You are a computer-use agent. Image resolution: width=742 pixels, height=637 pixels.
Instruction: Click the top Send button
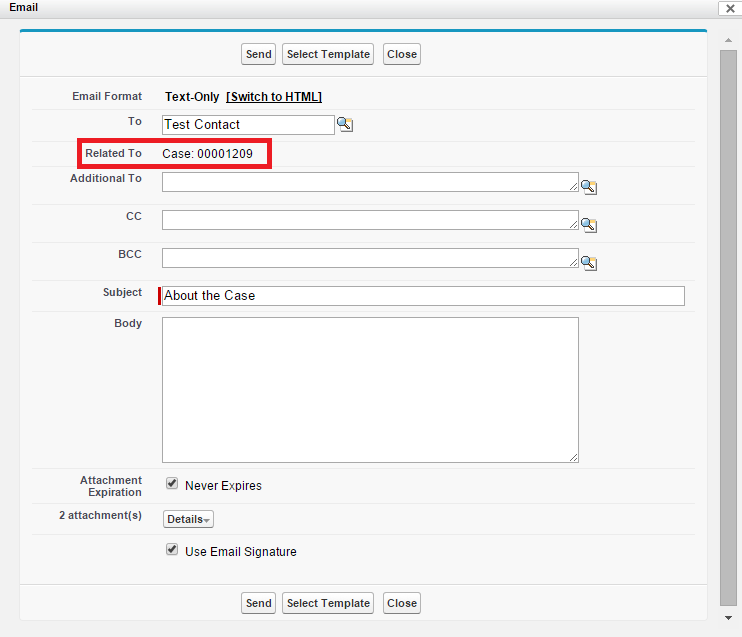[x=258, y=54]
